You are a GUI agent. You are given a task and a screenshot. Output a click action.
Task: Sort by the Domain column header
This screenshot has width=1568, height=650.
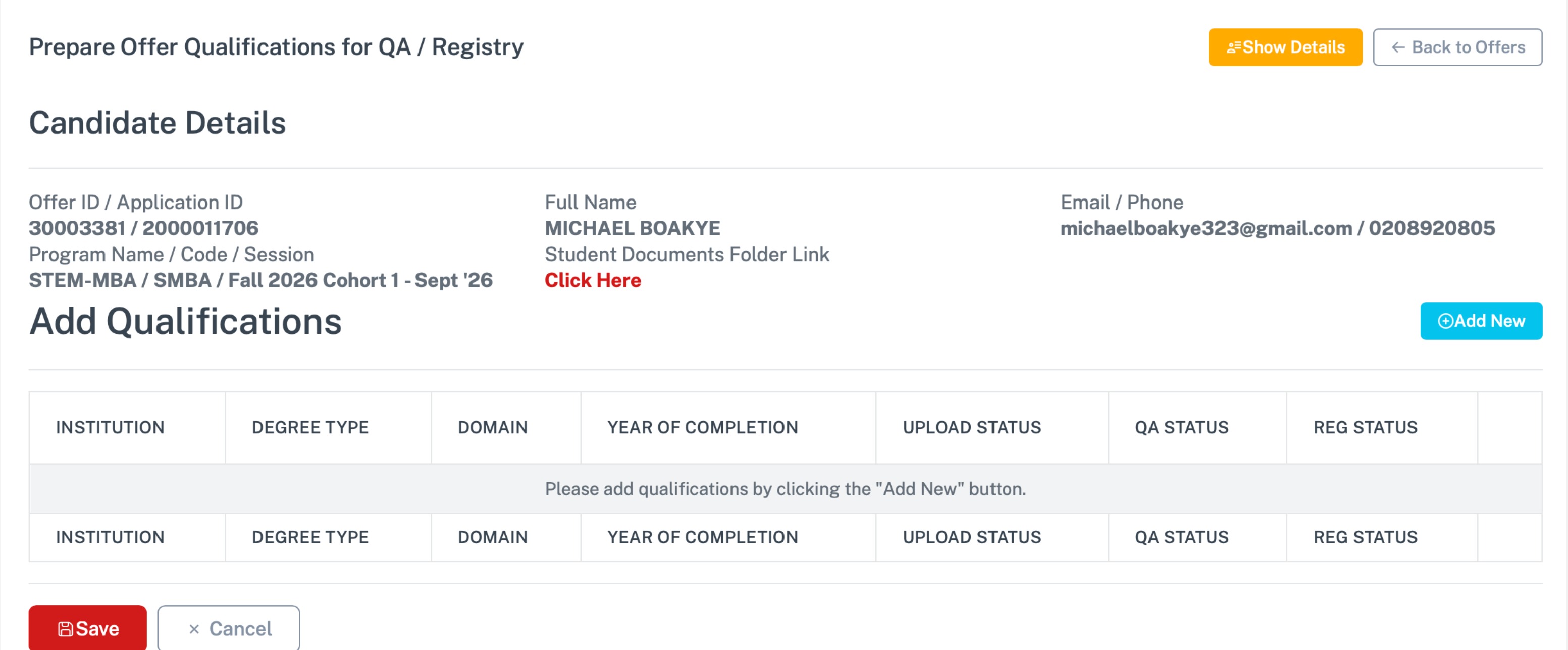[x=492, y=428]
